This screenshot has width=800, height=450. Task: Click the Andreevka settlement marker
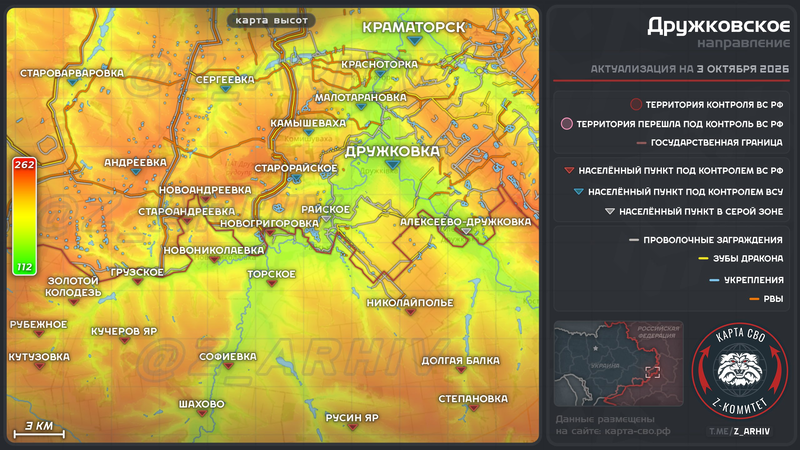(x=136, y=172)
